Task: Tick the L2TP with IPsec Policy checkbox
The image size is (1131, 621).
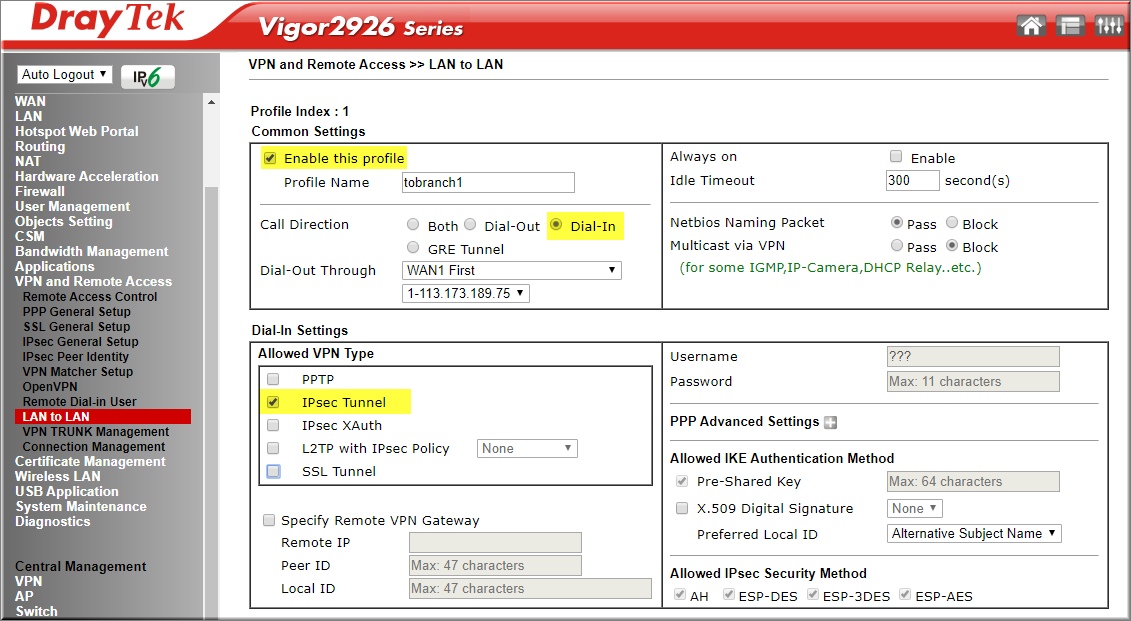Action: click(273, 449)
